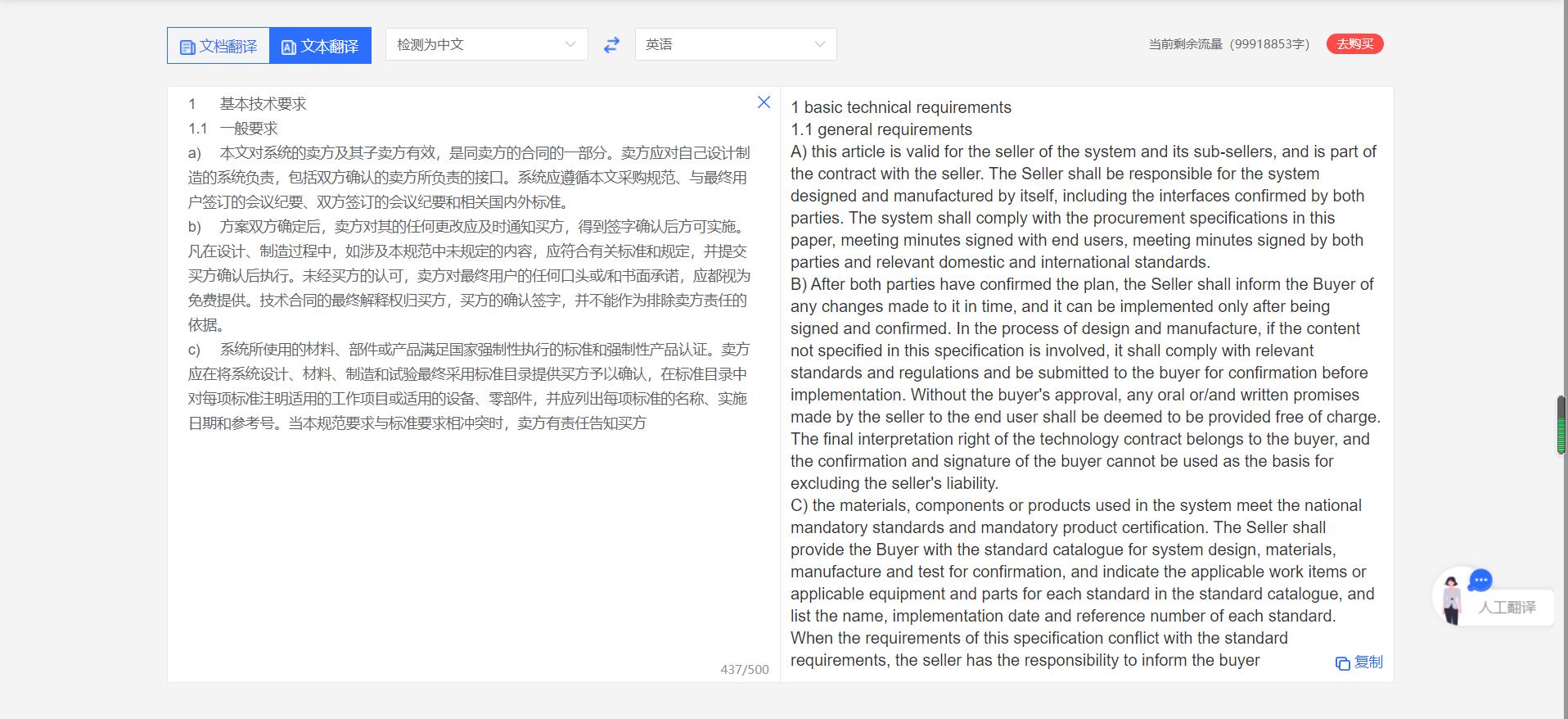Click the chat bubble icon on the assistant
1568x719 pixels.
[1480, 581]
